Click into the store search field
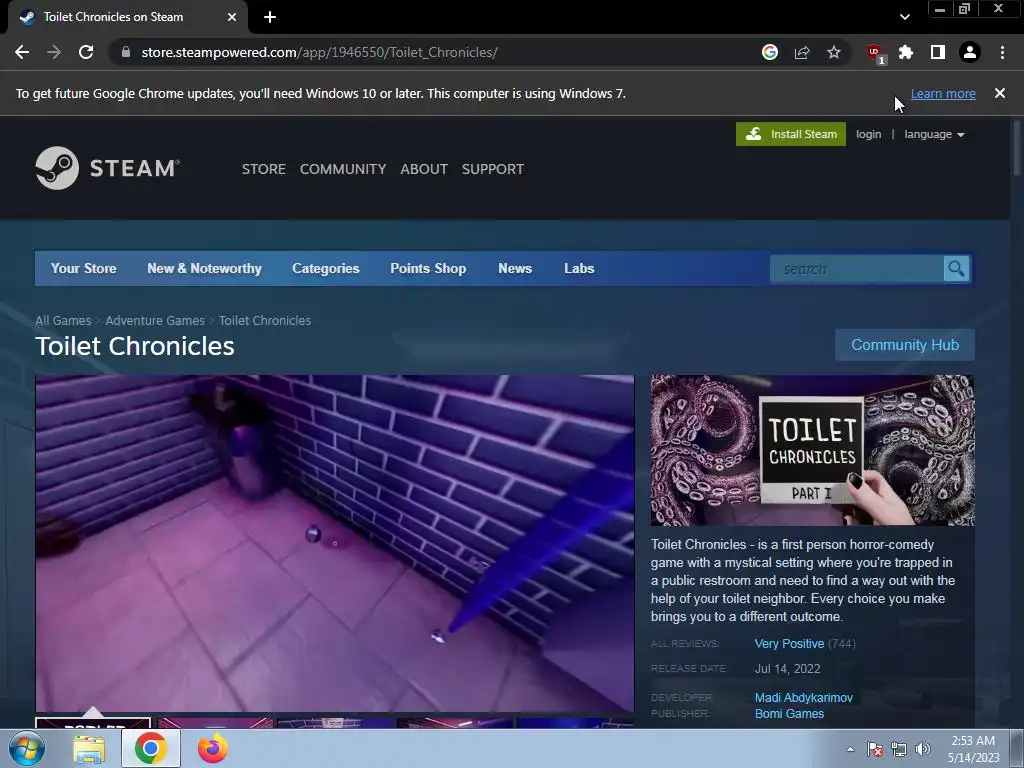 pyautogui.click(x=857, y=269)
